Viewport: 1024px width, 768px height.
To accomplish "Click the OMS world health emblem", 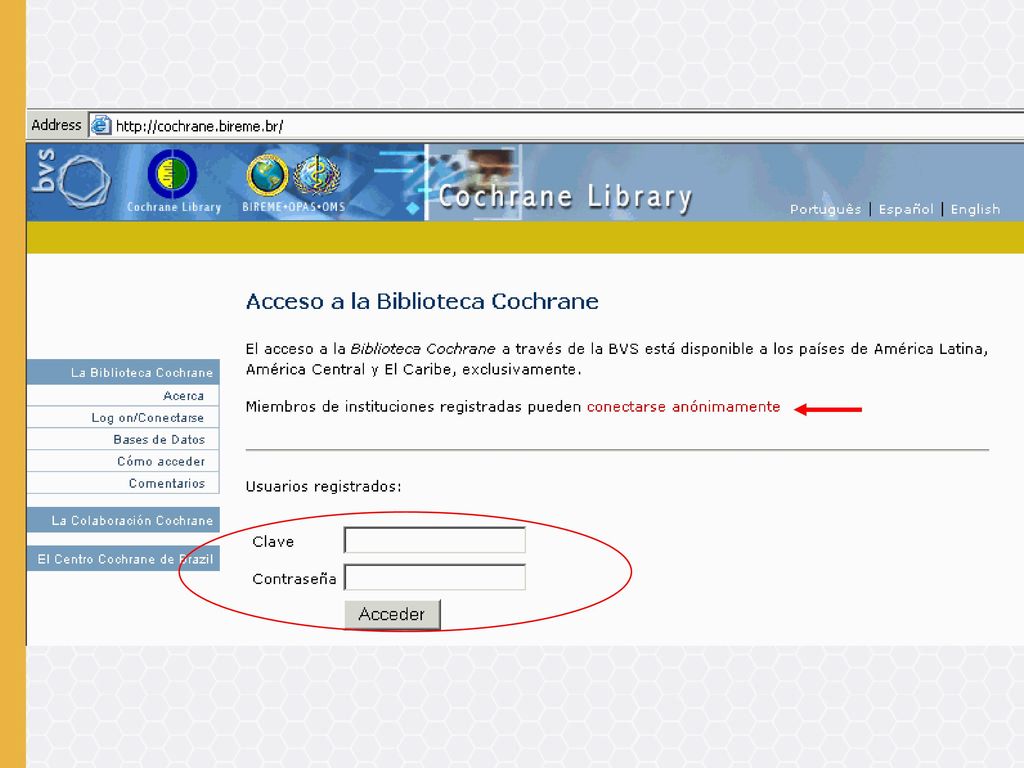I will 317,175.
